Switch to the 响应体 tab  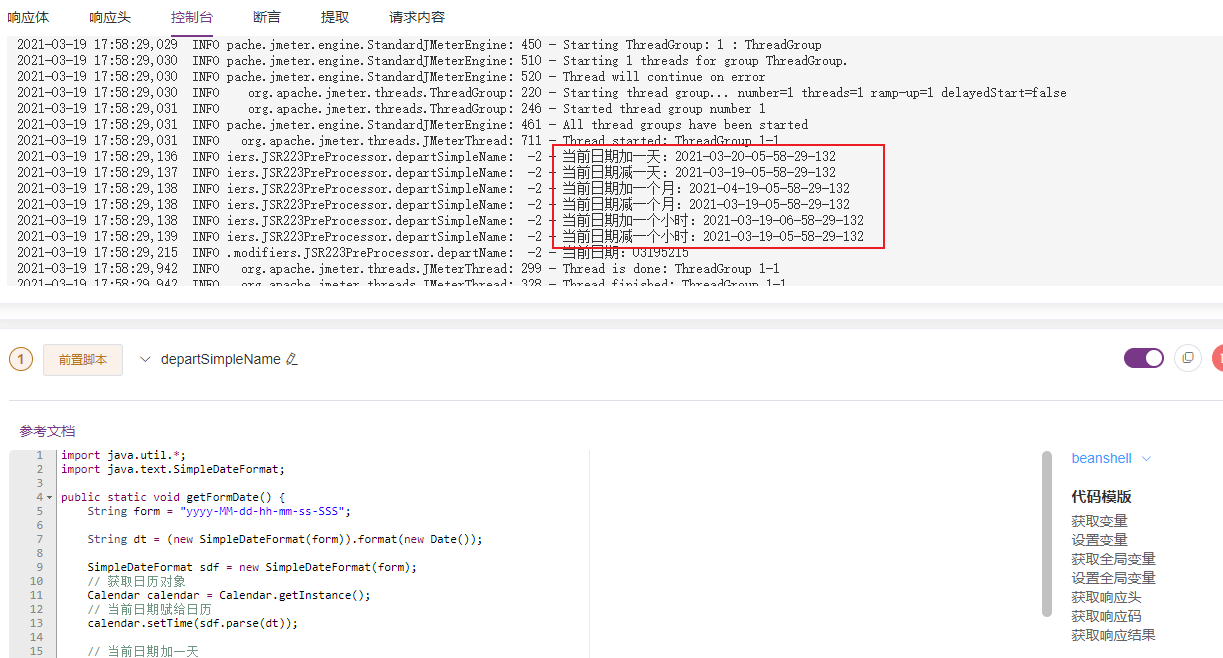[x=28, y=17]
